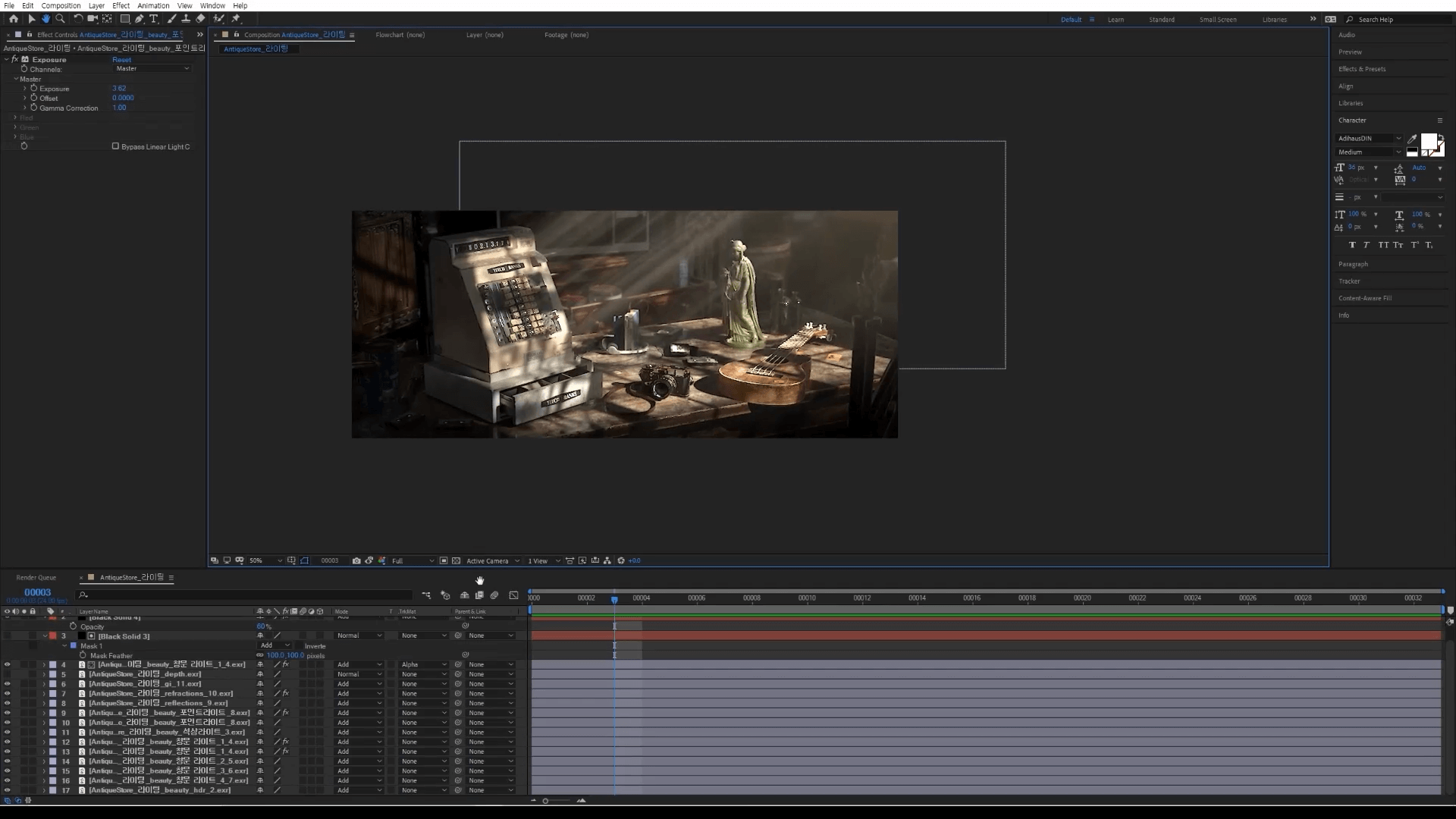Collapse the Master properties group
The width and height of the screenshot is (1456, 819).
point(16,79)
